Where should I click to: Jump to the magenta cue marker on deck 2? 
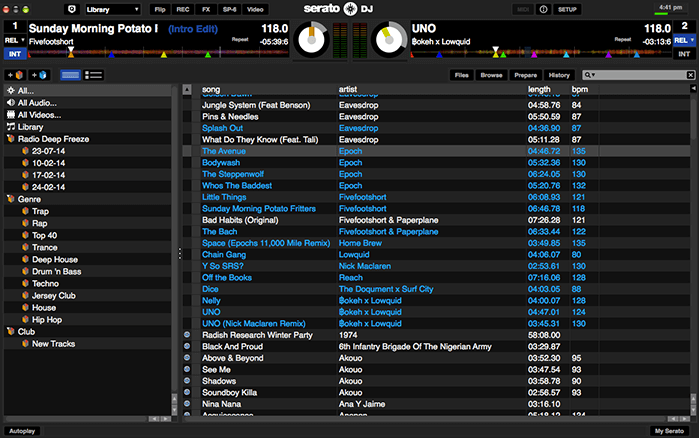pos(534,55)
